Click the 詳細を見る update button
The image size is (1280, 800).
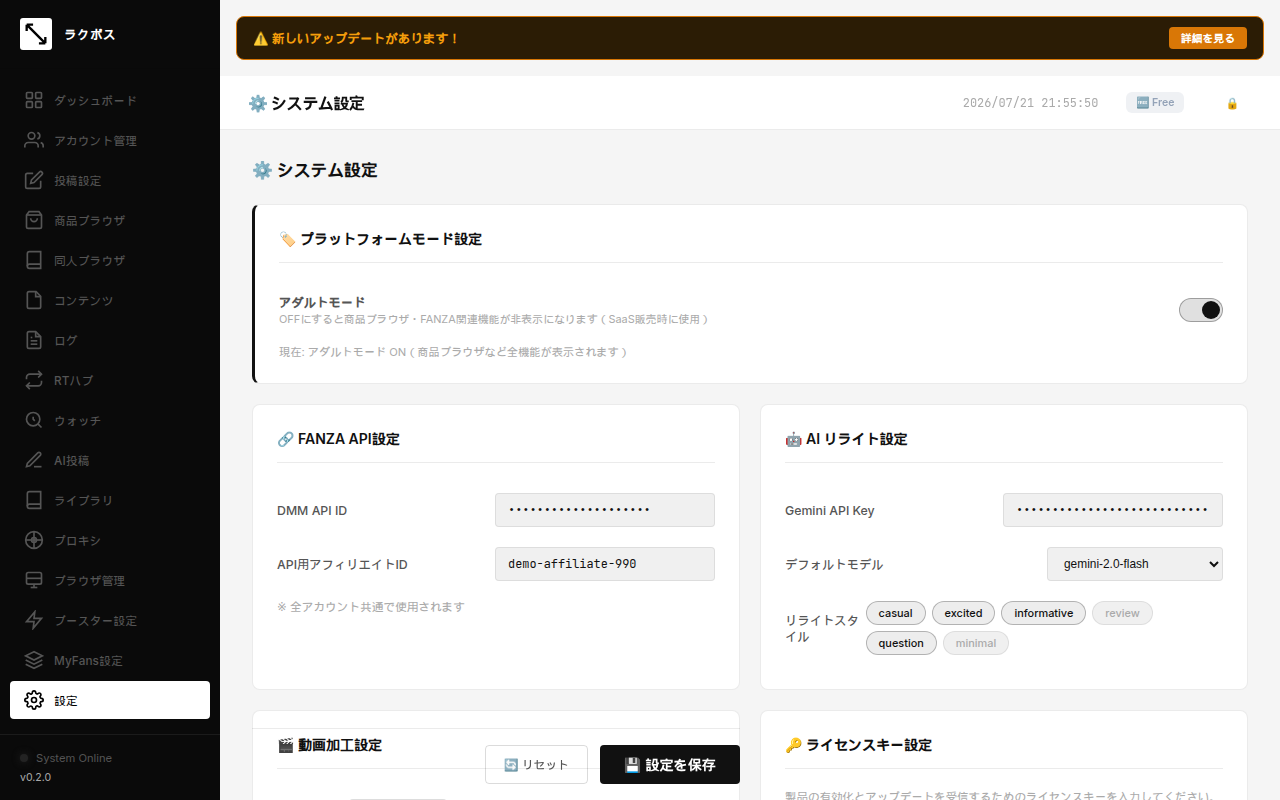tap(1207, 38)
